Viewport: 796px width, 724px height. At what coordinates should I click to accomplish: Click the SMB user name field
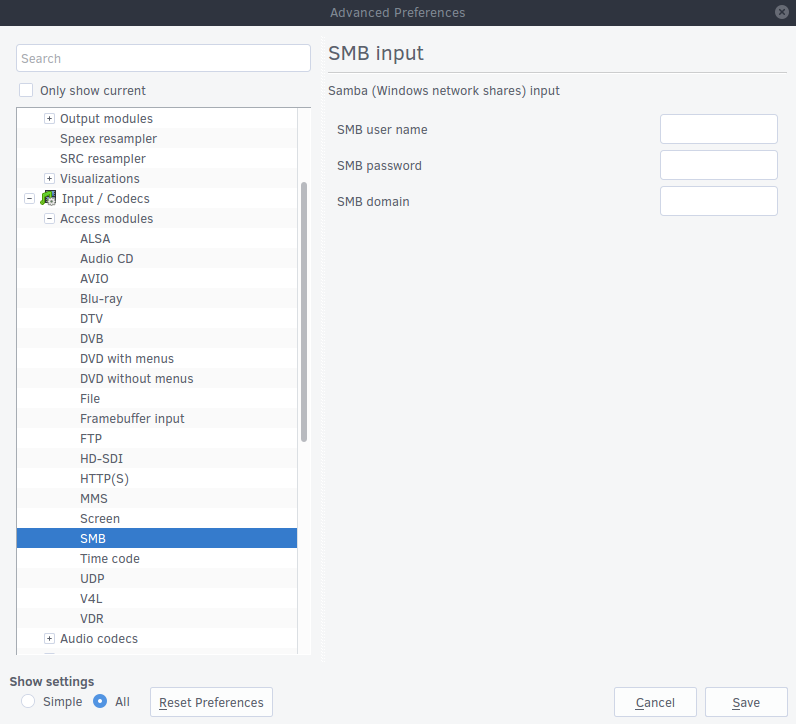(x=718, y=129)
